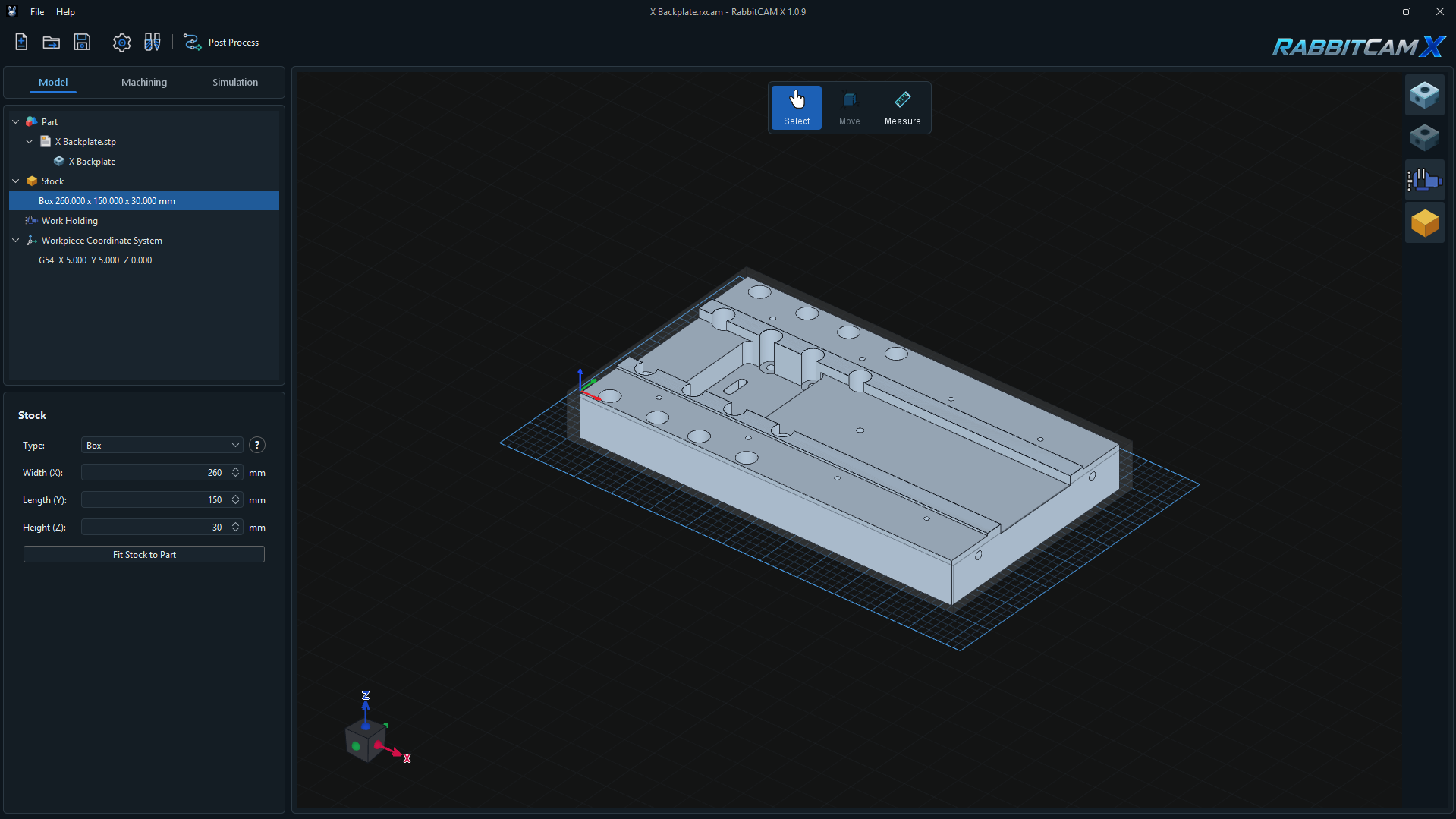Open the tool library icon
1456x819 pixels.
pos(153,43)
